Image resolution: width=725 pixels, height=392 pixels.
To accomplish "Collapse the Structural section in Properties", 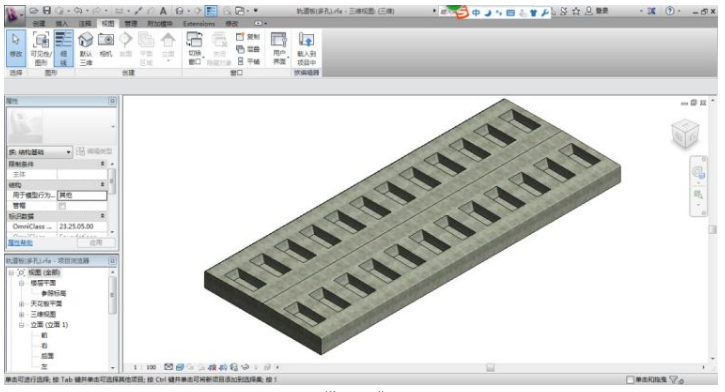I will 103,184.
